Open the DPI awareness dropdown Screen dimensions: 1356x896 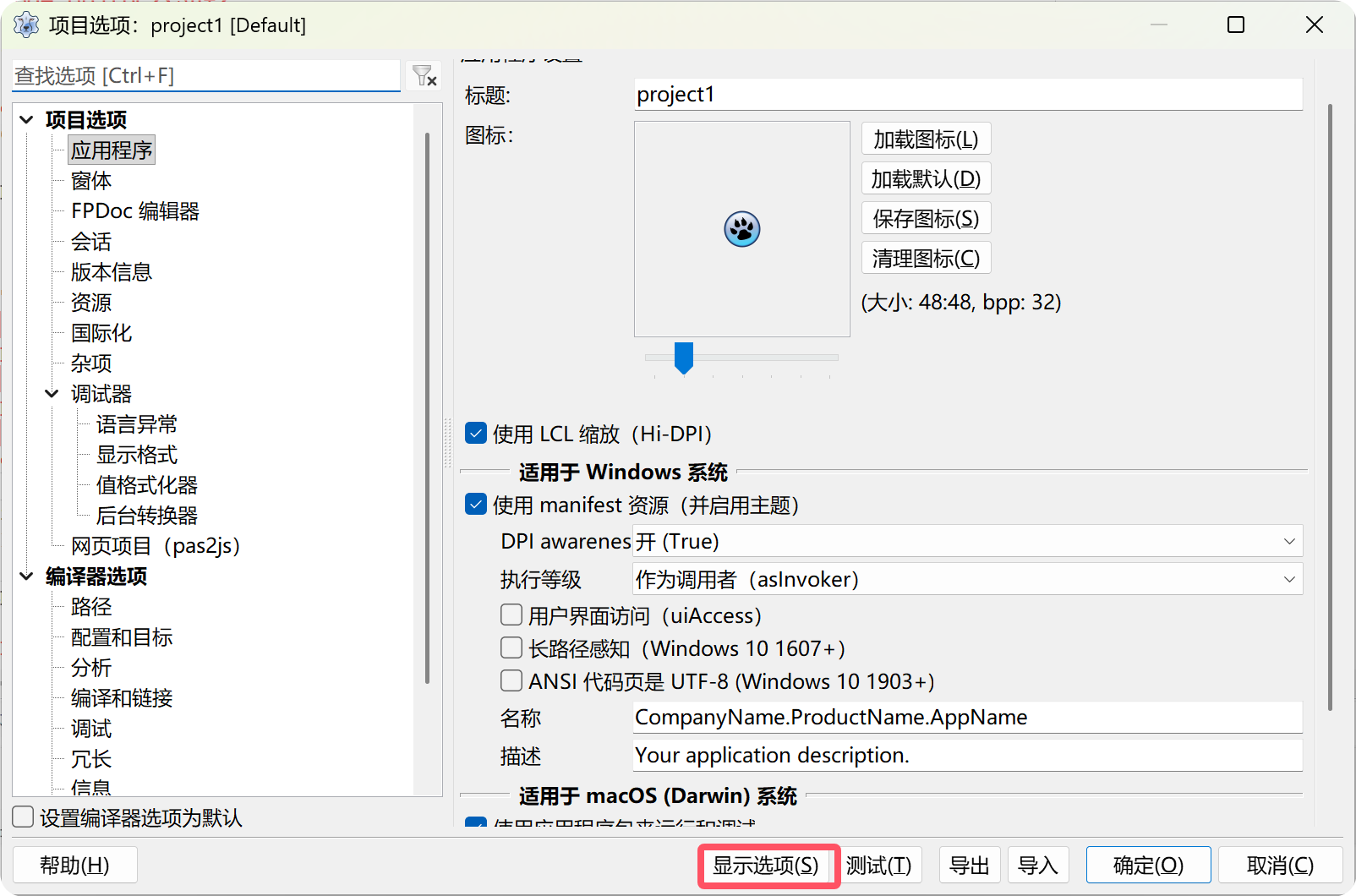[x=1288, y=541]
